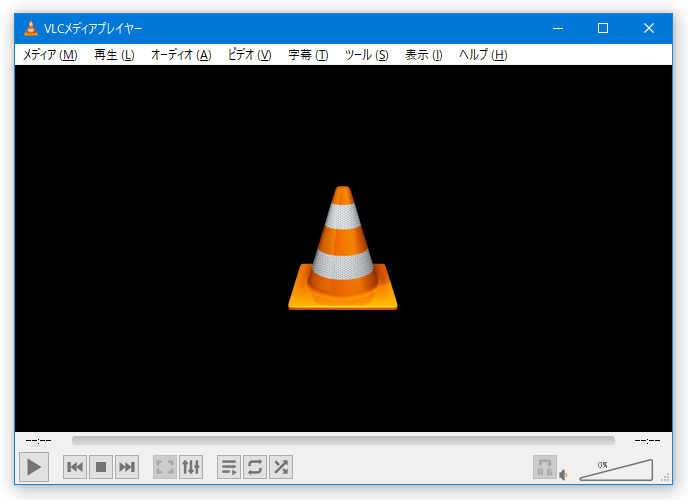Screen dimensions: 688x500
Task: Skip to previous media track
Action: point(75,467)
